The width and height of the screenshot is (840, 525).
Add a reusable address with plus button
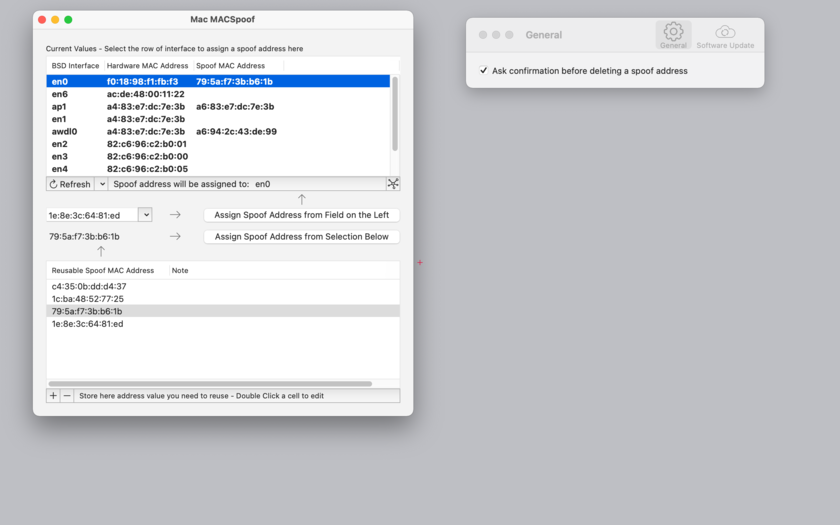click(x=53, y=396)
